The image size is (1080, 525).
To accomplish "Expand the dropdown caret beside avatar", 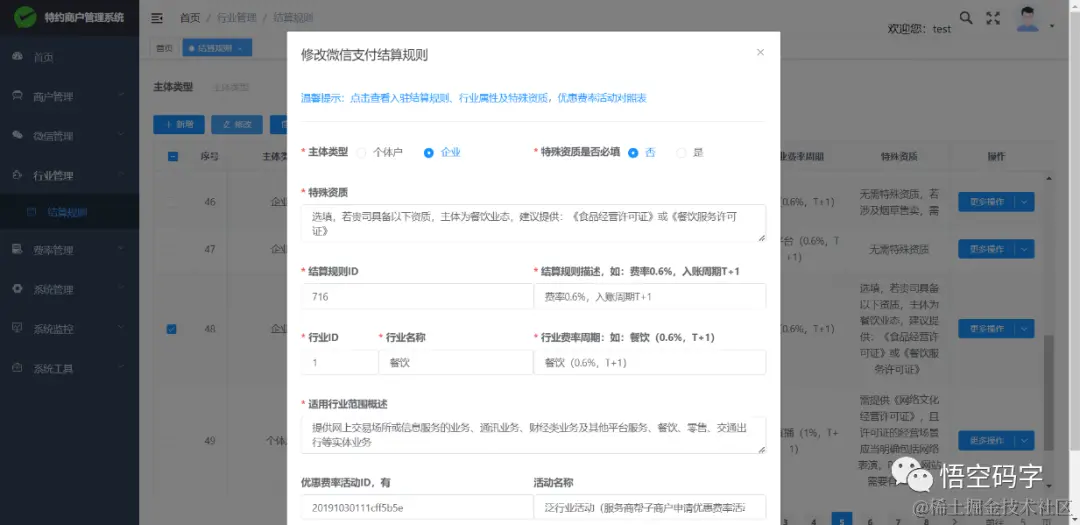I will click(1052, 26).
